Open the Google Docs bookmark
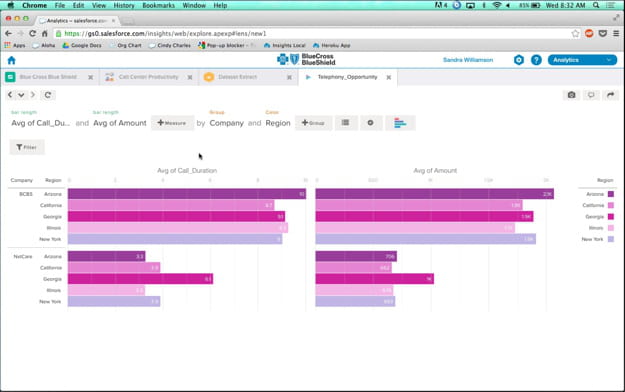The image size is (625, 392). (x=82, y=45)
